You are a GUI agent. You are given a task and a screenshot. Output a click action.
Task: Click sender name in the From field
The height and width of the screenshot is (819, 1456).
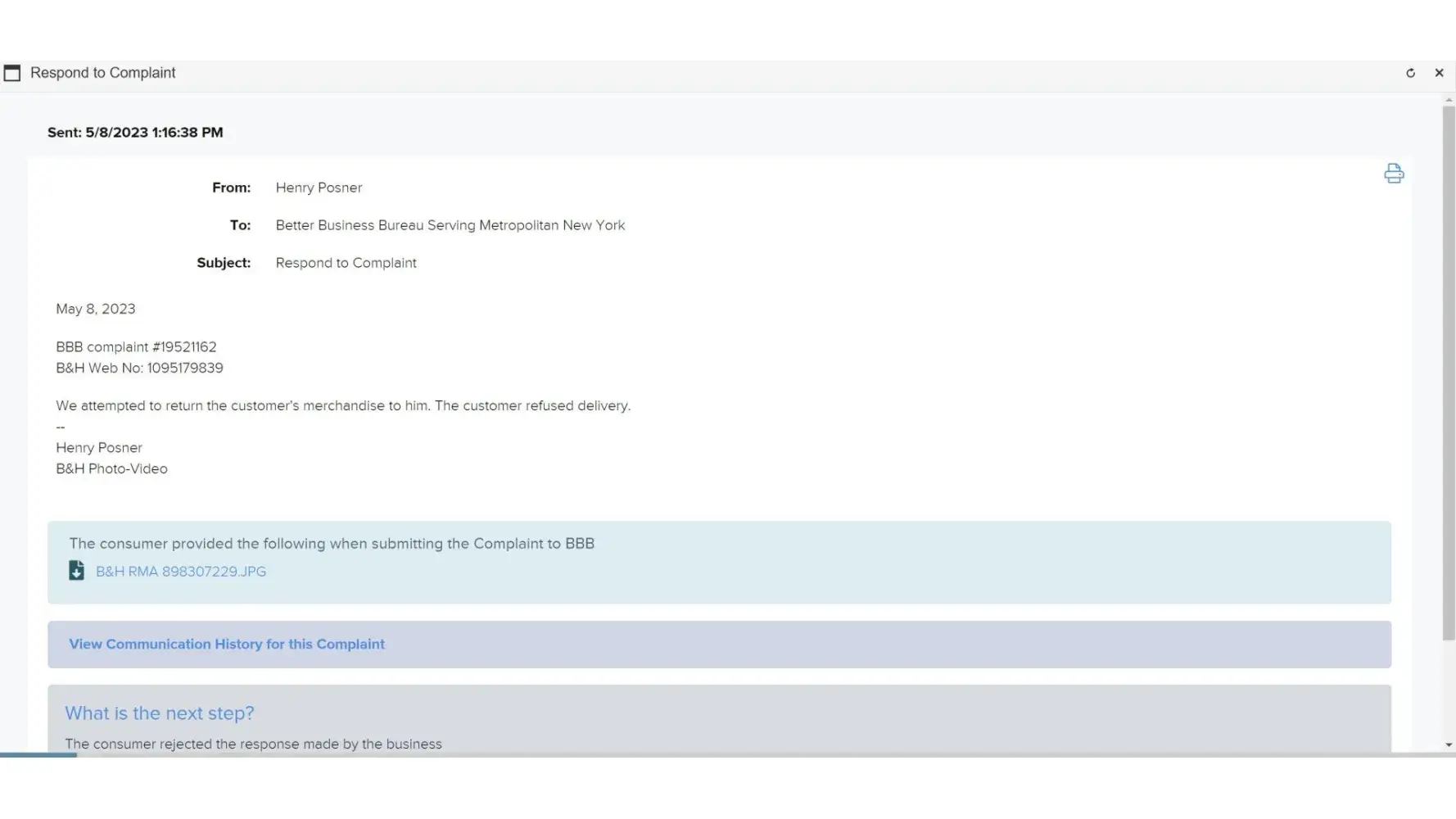pyautogui.click(x=319, y=188)
